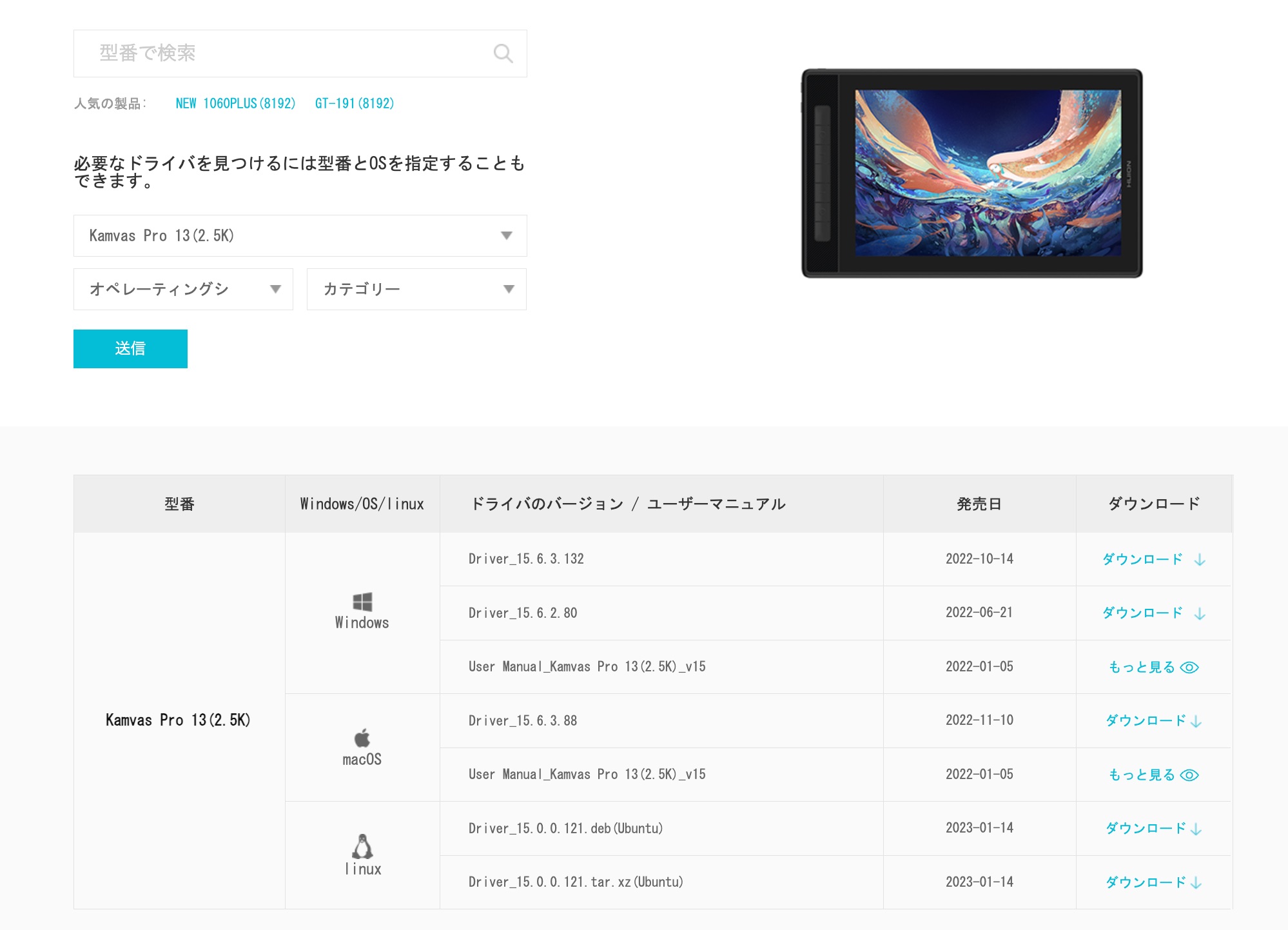The image size is (1288, 930).
Task: Expand the カテゴリー category dropdown
Action: click(416, 289)
